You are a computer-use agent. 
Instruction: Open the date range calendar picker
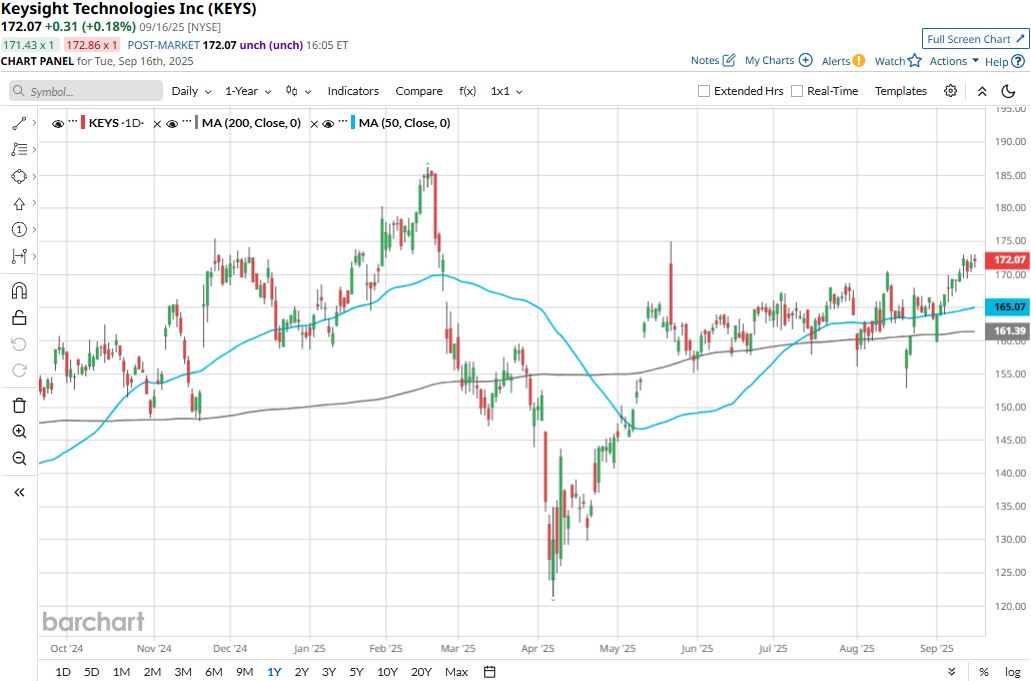(489, 672)
